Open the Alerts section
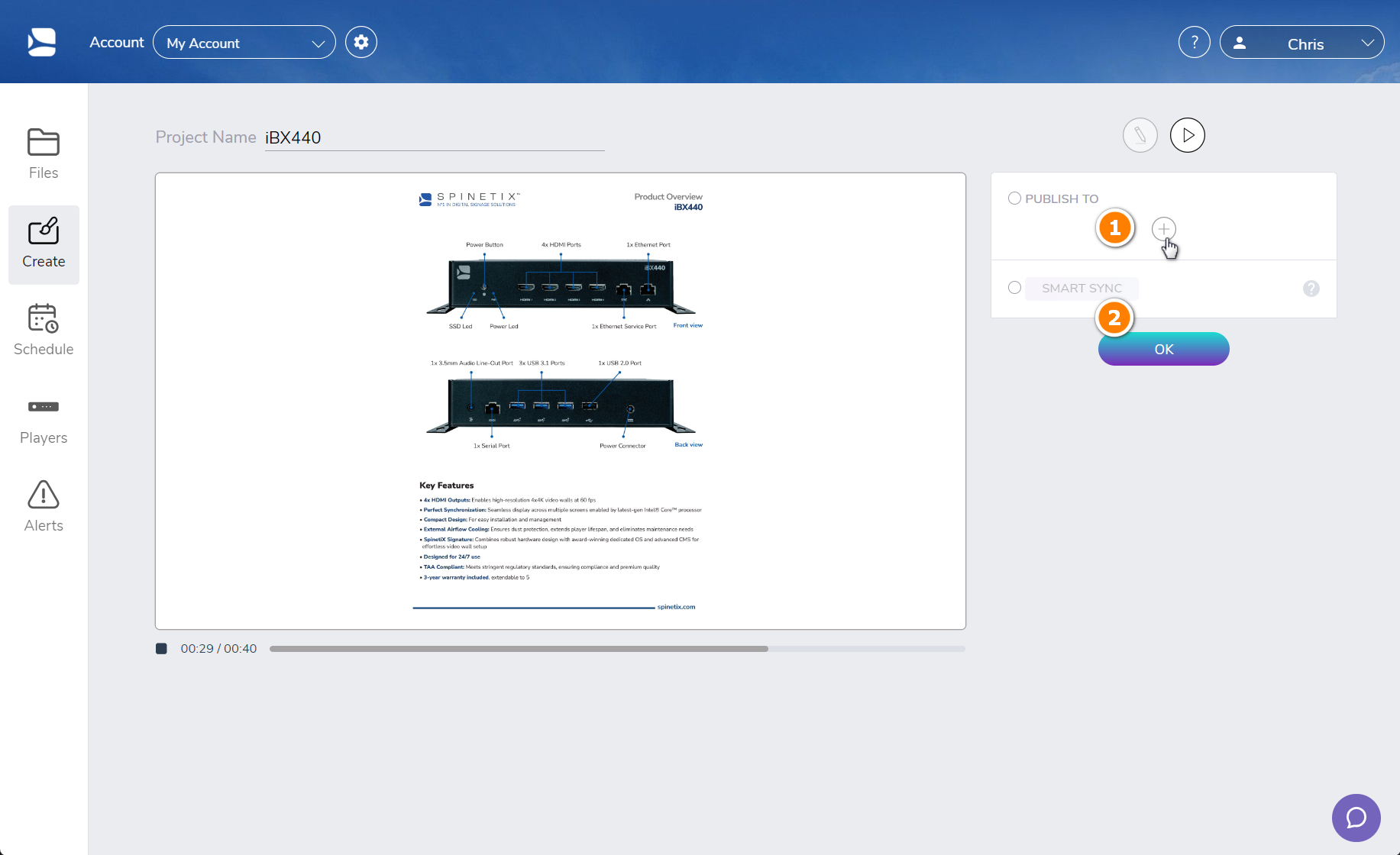 tap(44, 507)
